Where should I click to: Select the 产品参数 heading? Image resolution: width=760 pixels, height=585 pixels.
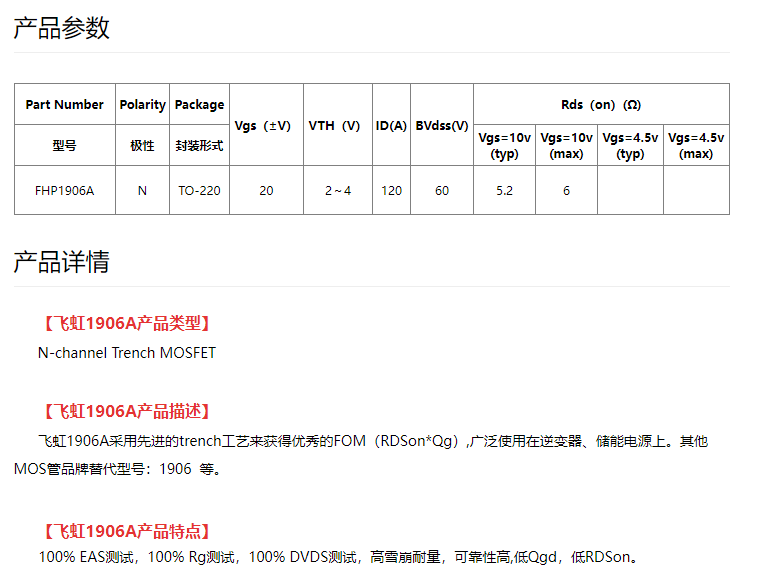[x=62, y=28]
